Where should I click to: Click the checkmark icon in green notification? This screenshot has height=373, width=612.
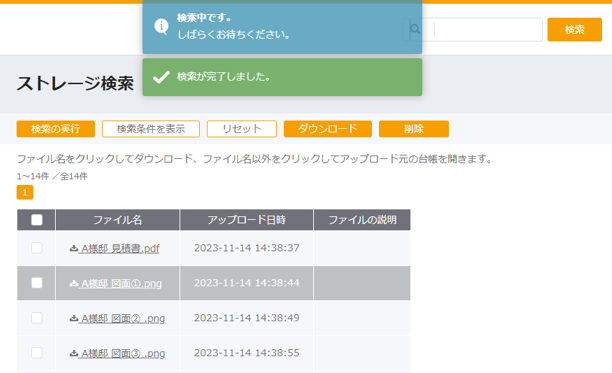[x=161, y=77]
